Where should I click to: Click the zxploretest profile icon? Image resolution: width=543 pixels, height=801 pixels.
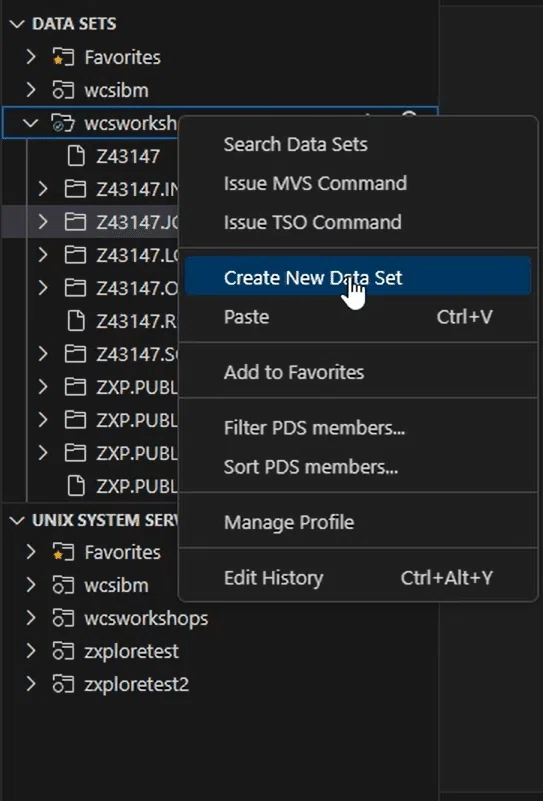click(x=63, y=651)
